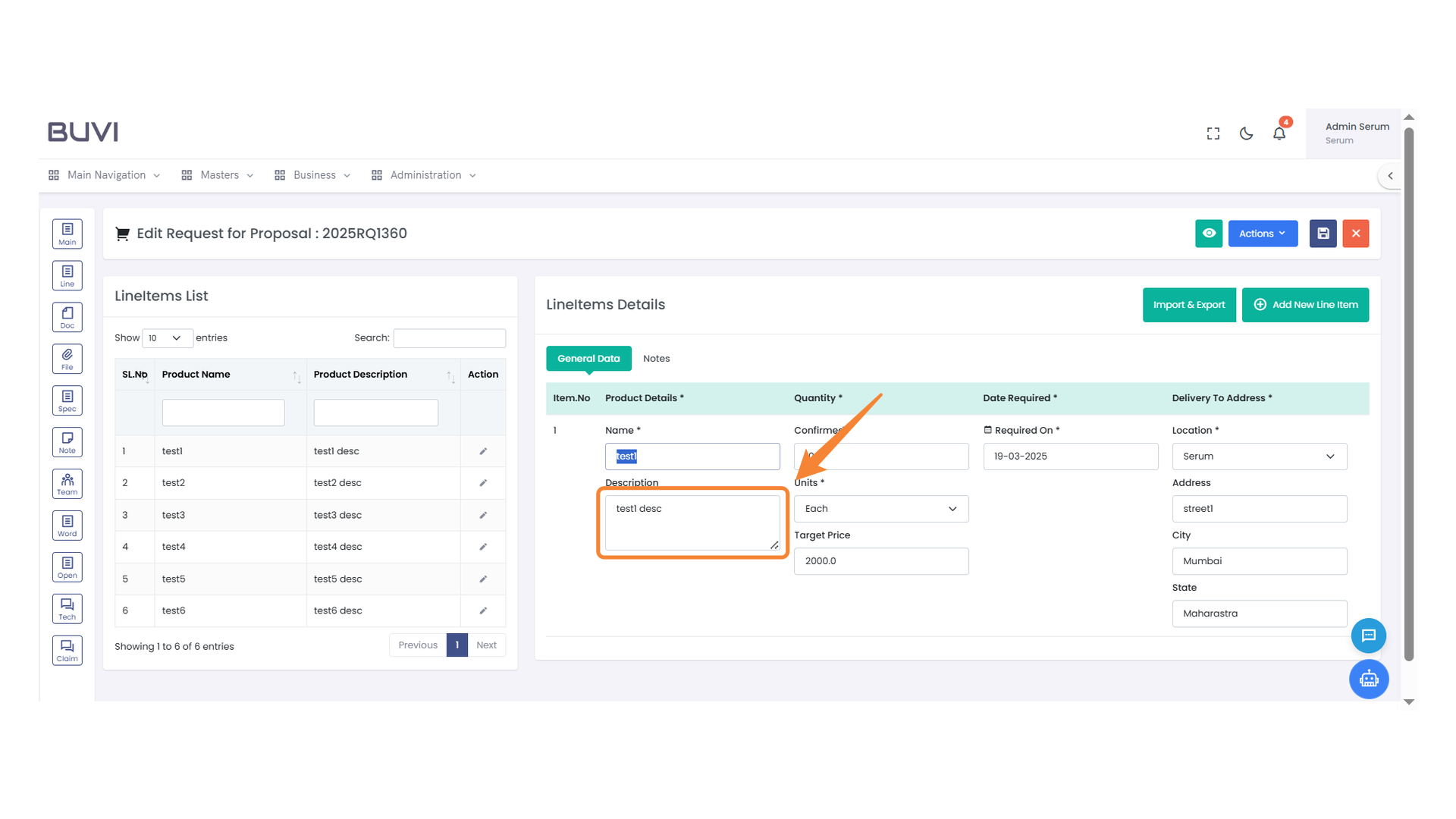Click the Add New Line Item button
The height and width of the screenshot is (819, 1456).
(x=1305, y=304)
